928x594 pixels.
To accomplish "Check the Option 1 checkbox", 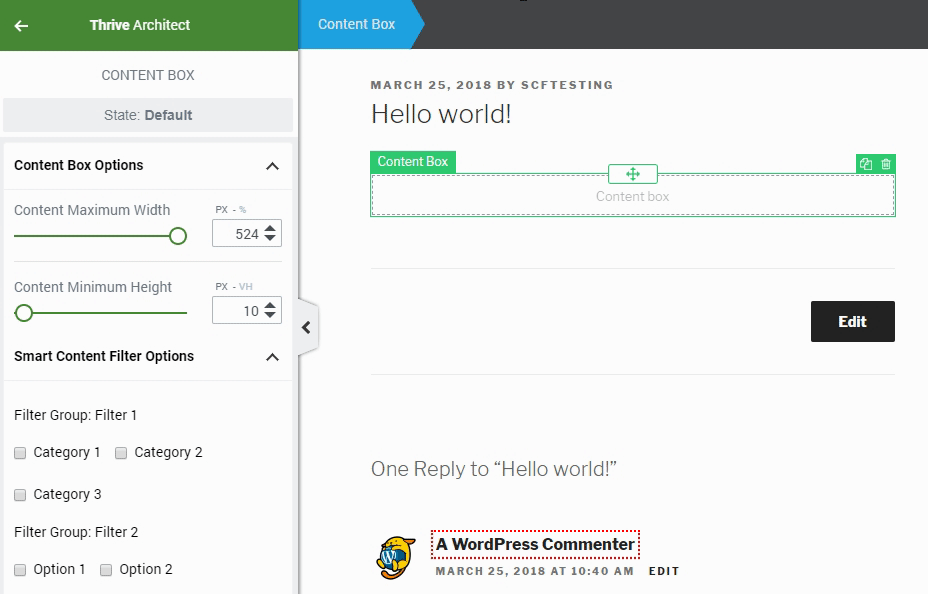I will pos(20,570).
